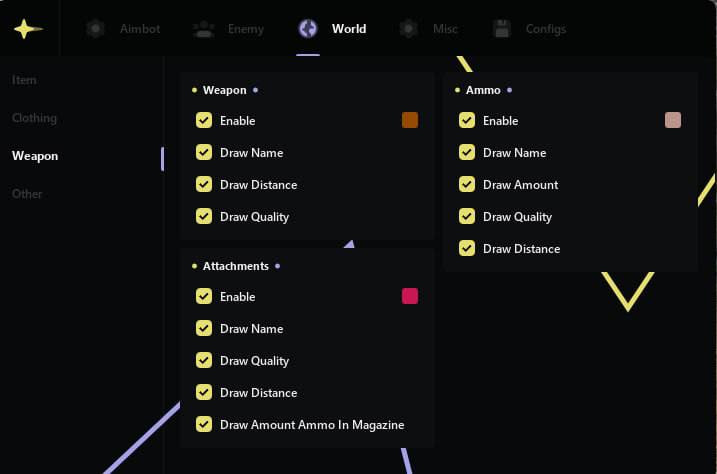The height and width of the screenshot is (474, 717).
Task: Uncheck Draw Name in the Ammo panel
Action: click(467, 153)
